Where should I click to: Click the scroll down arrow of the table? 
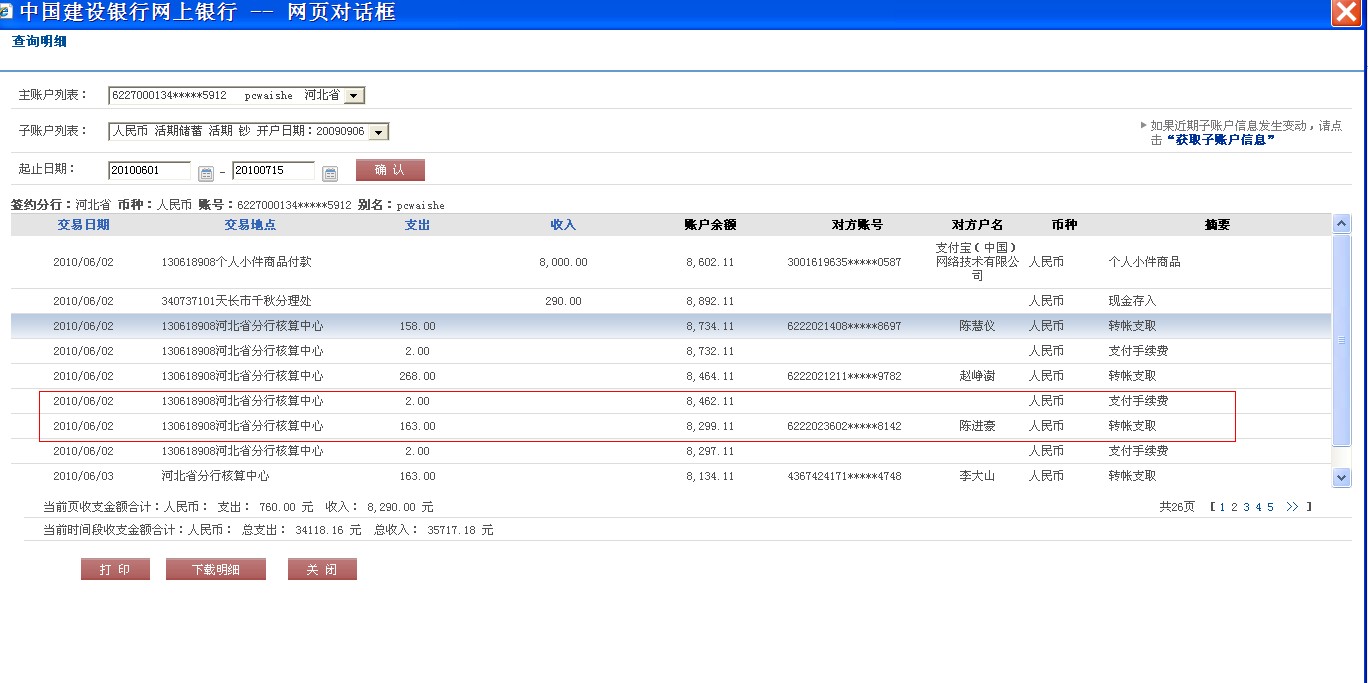click(x=1342, y=478)
